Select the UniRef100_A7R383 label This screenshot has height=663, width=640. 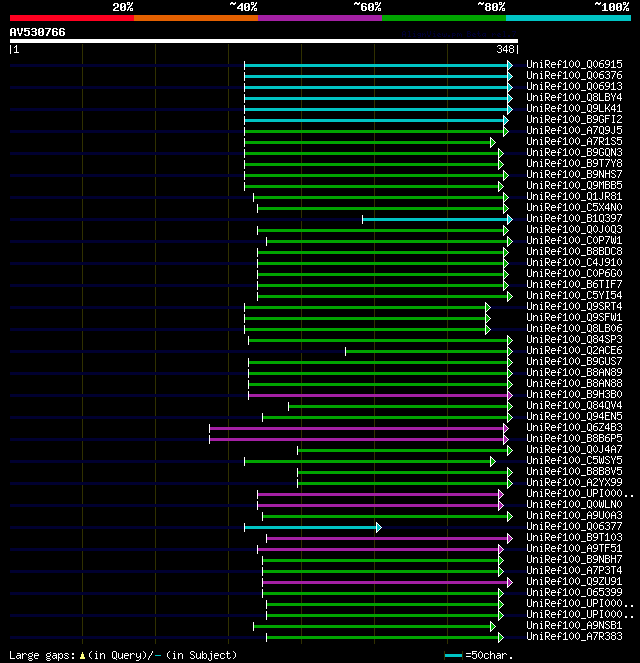tap(574, 636)
